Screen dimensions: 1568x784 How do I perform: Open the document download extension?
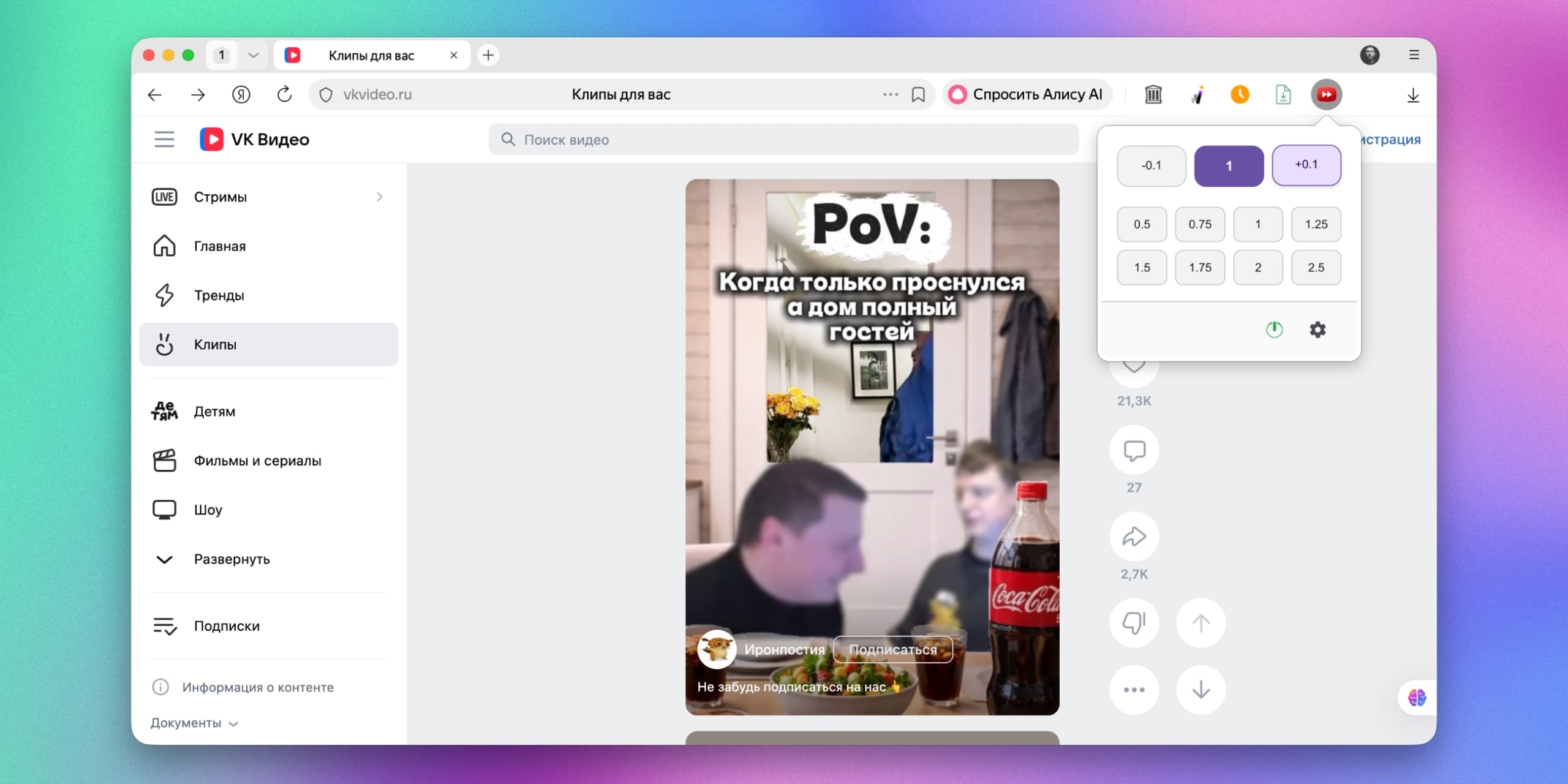pyautogui.click(x=1283, y=95)
